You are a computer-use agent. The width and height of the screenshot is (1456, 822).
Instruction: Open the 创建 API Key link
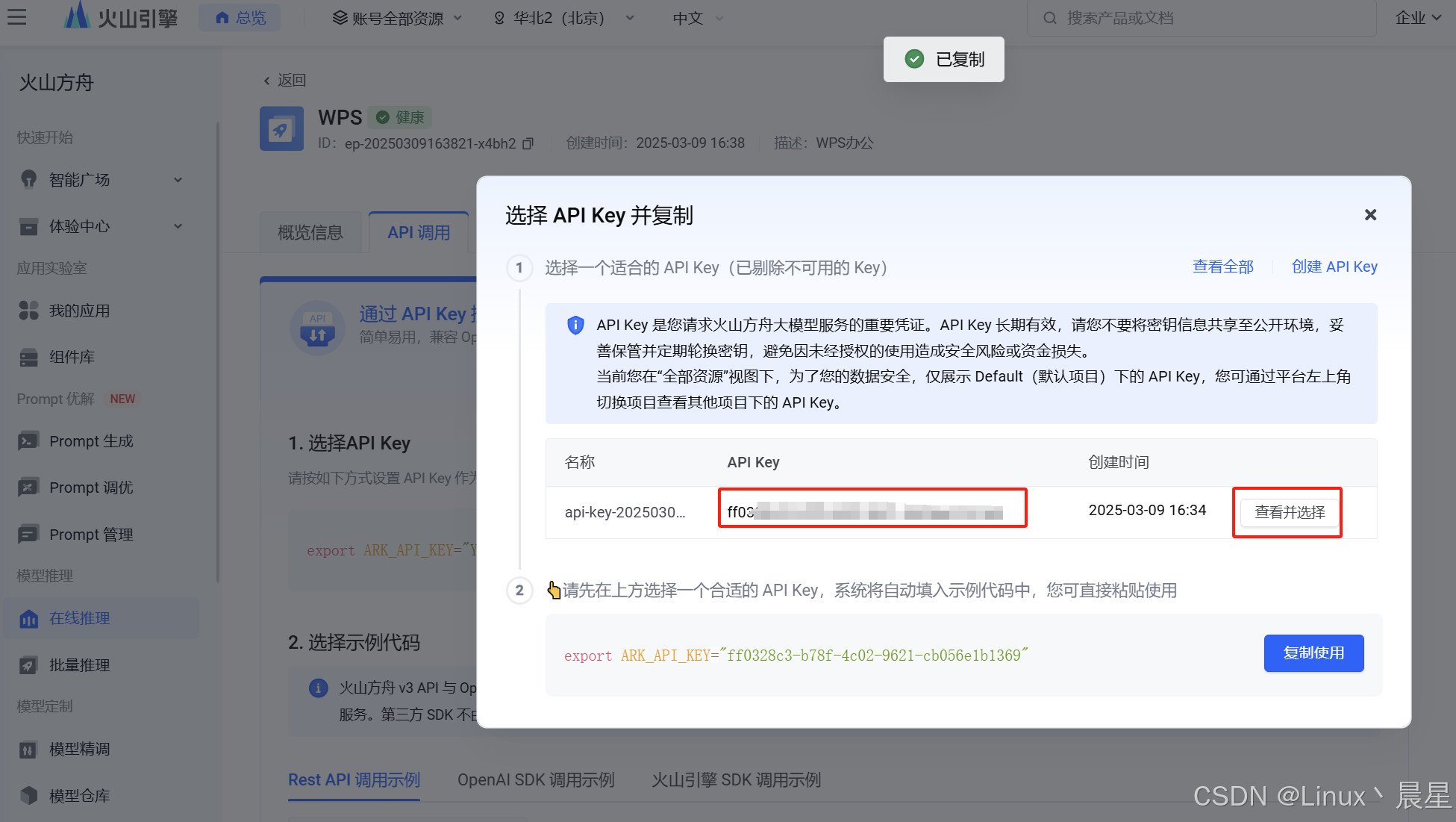(1334, 267)
